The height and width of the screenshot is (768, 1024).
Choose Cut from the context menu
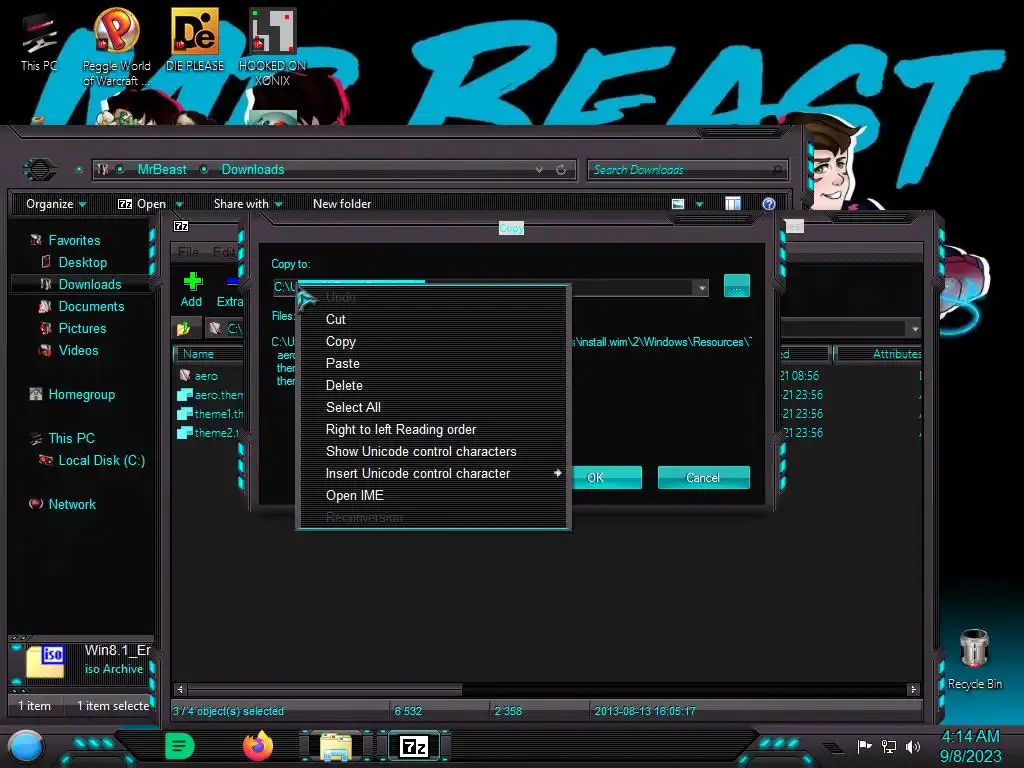pos(432,319)
